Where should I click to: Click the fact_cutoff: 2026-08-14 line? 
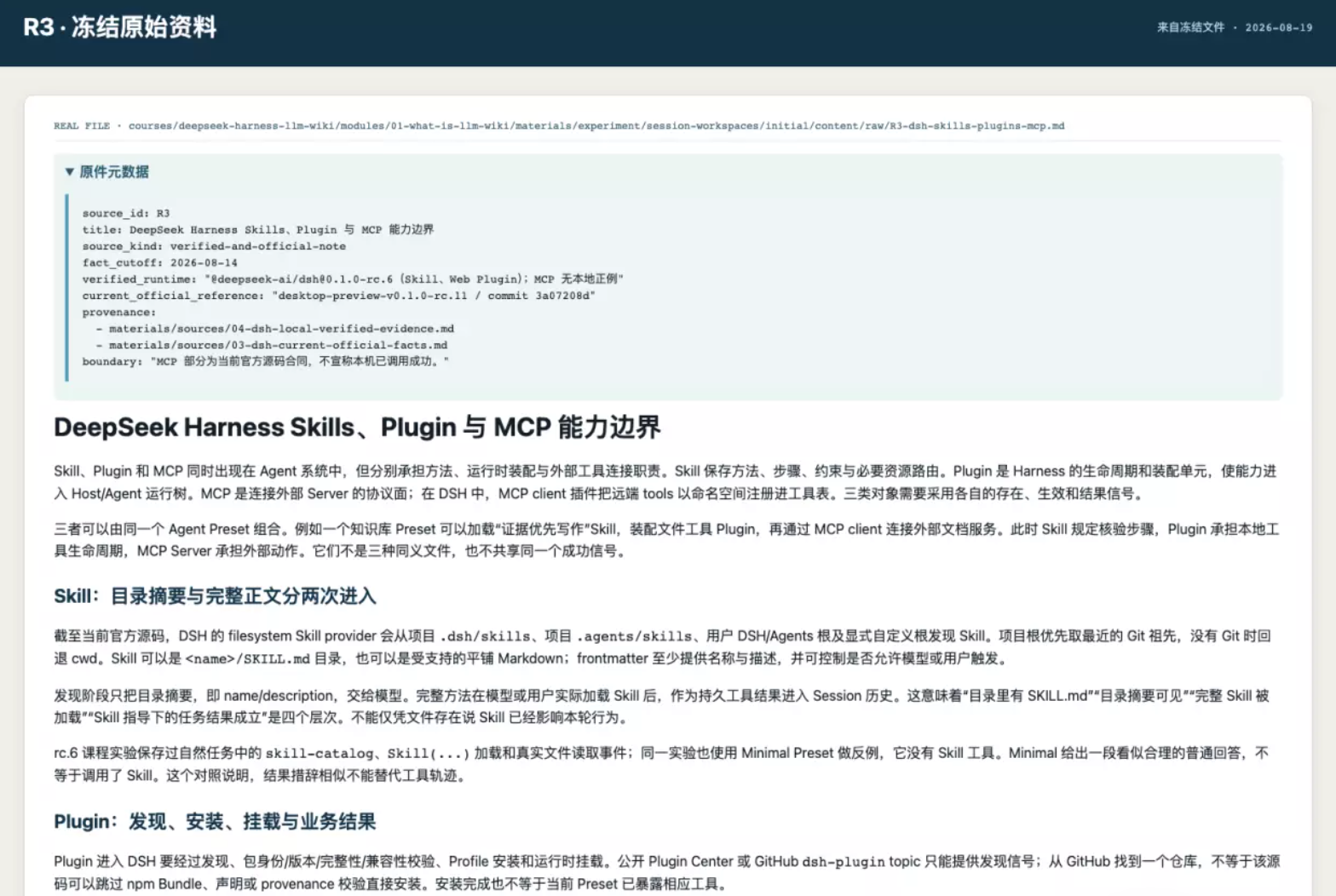tap(160, 262)
